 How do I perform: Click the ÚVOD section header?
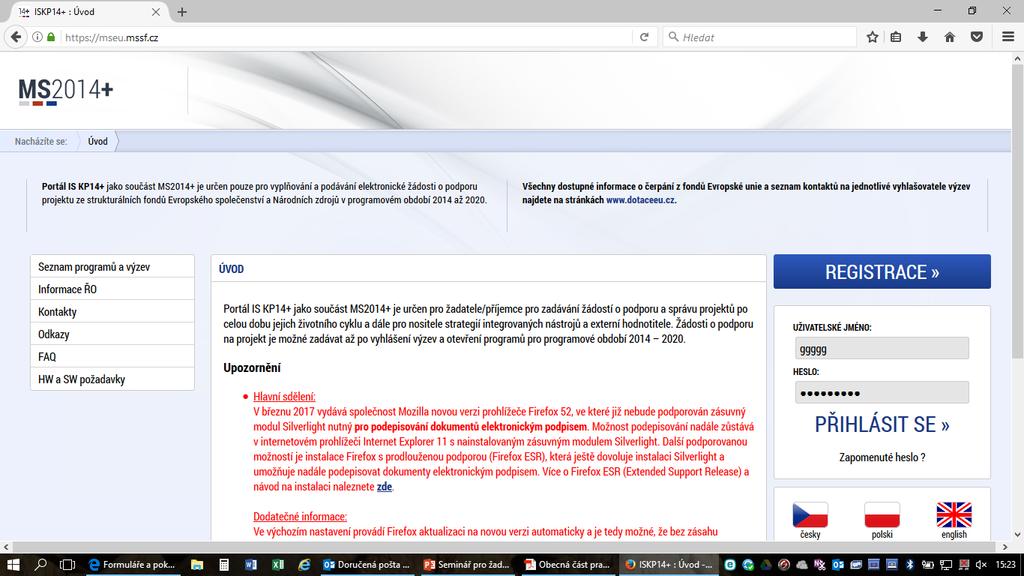(x=231, y=269)
